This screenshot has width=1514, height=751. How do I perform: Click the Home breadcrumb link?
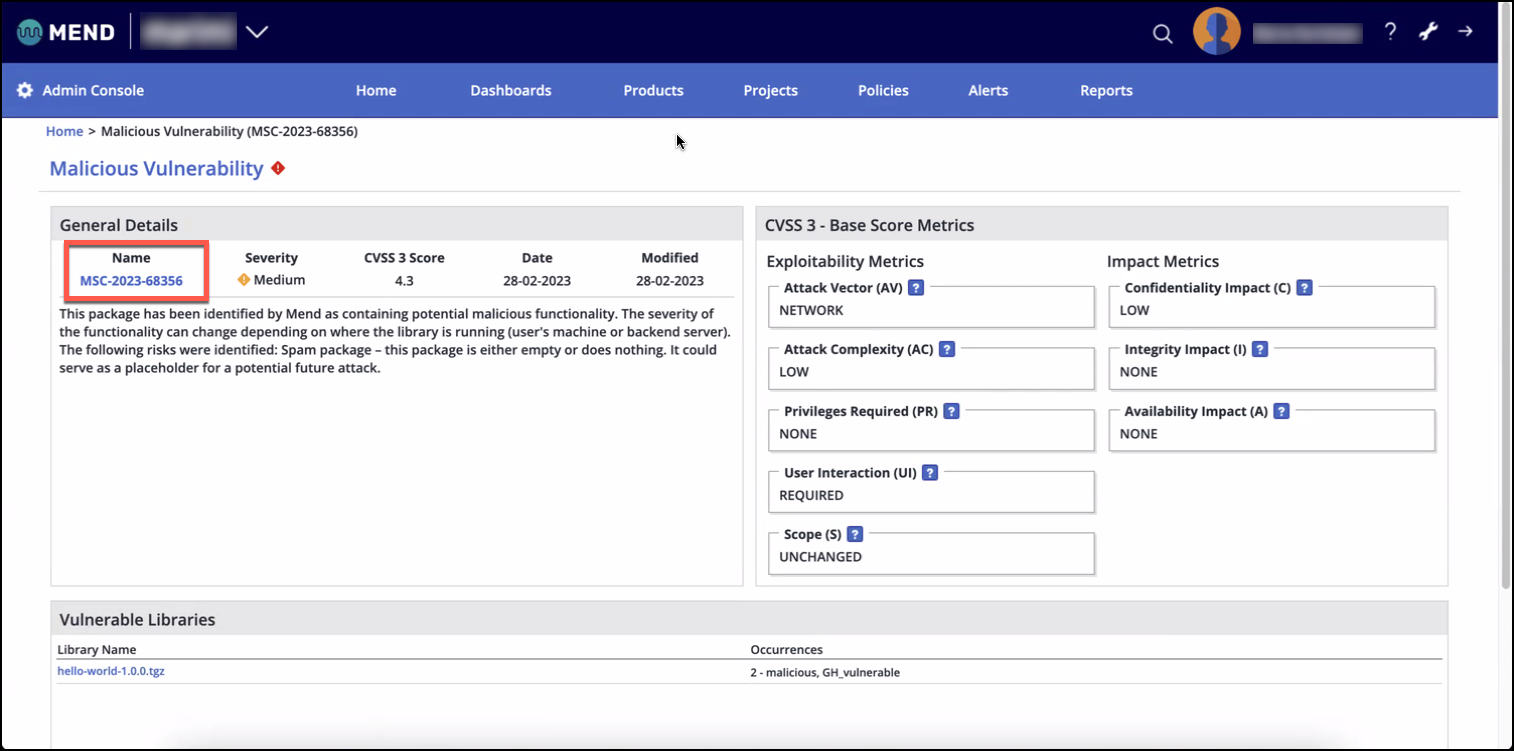(64, 131)
